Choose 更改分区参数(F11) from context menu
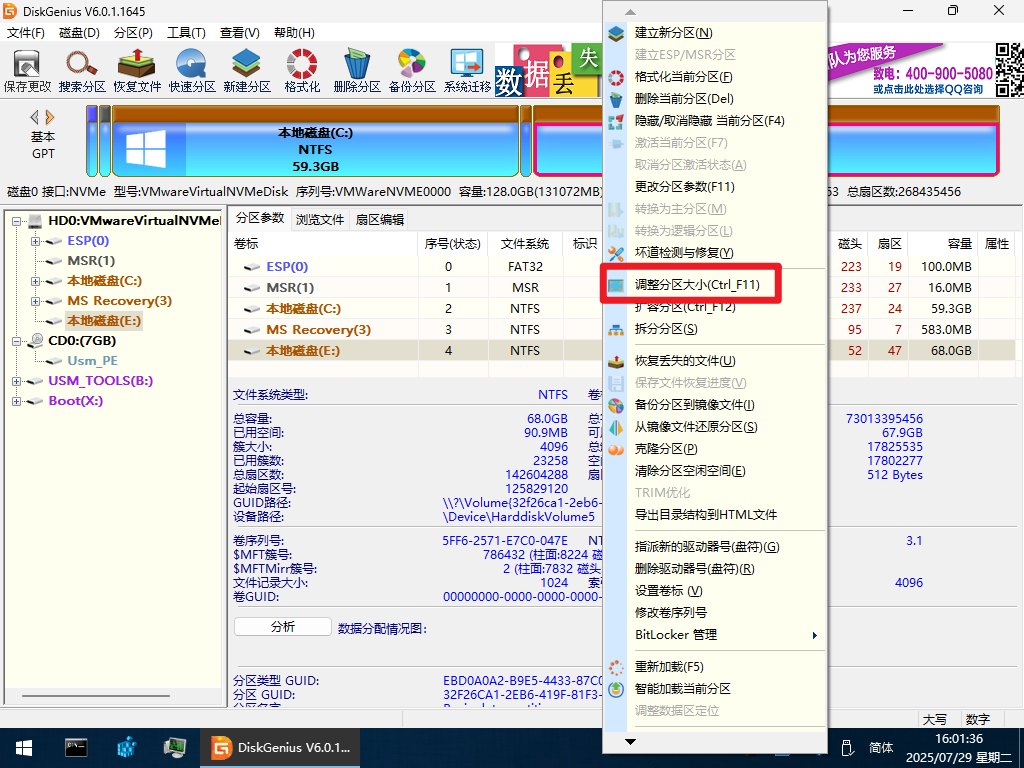The height and width of the screenshot is (768, 1024). (x=684, y=187)
